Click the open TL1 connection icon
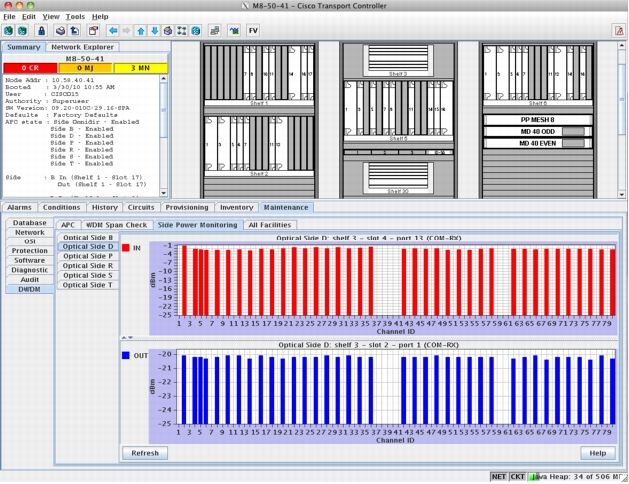Screen dimensions: 629x484 (215, 30)
